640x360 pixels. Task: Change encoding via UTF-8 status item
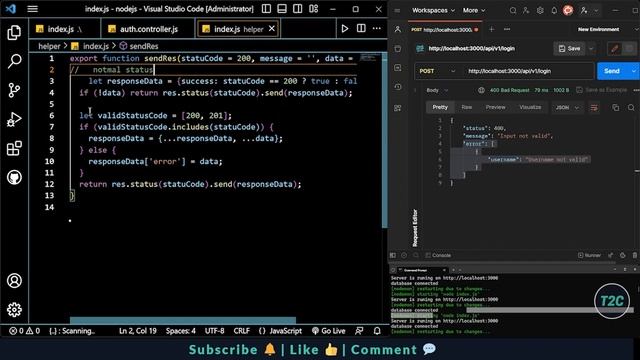(x=214, y=331)
